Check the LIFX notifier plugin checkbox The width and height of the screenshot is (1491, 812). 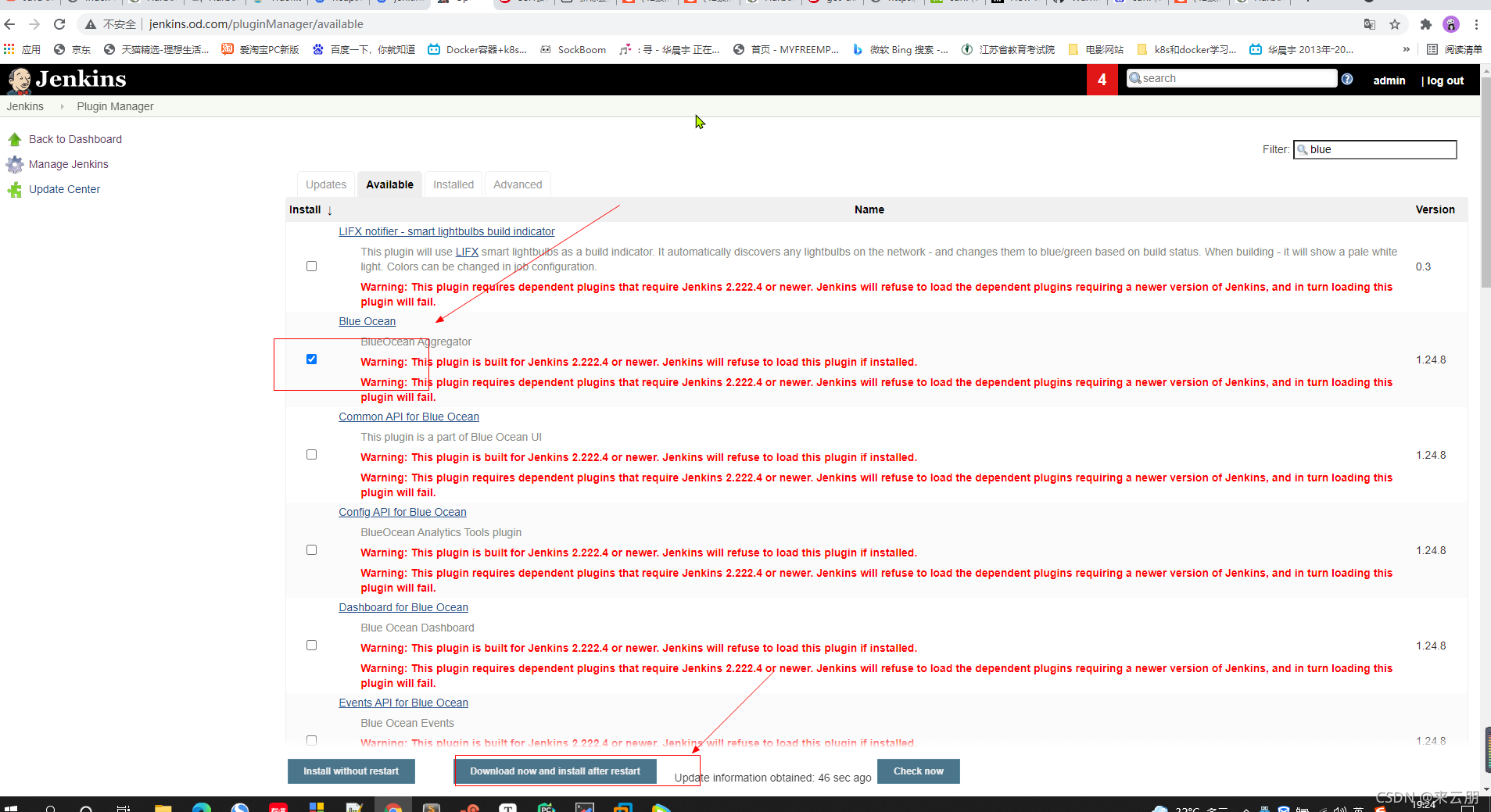(x=311, y=266)
